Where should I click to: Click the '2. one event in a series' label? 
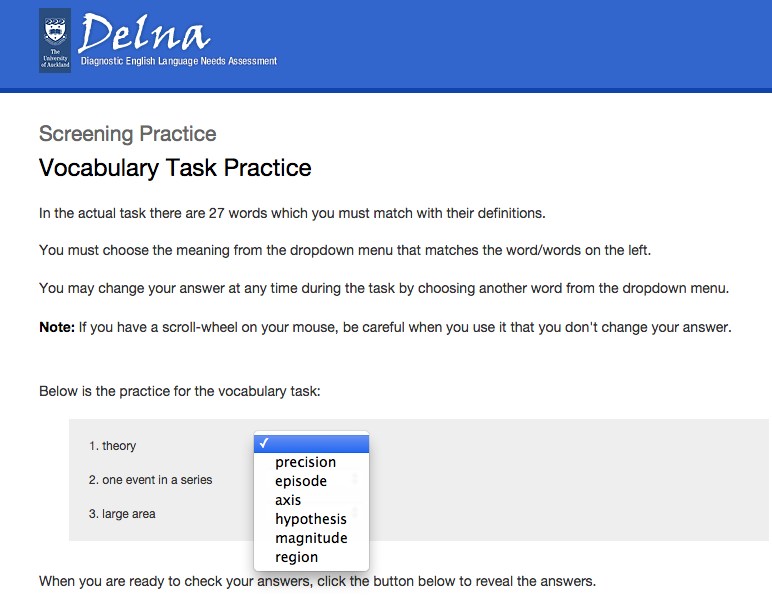tap(150, 480)
